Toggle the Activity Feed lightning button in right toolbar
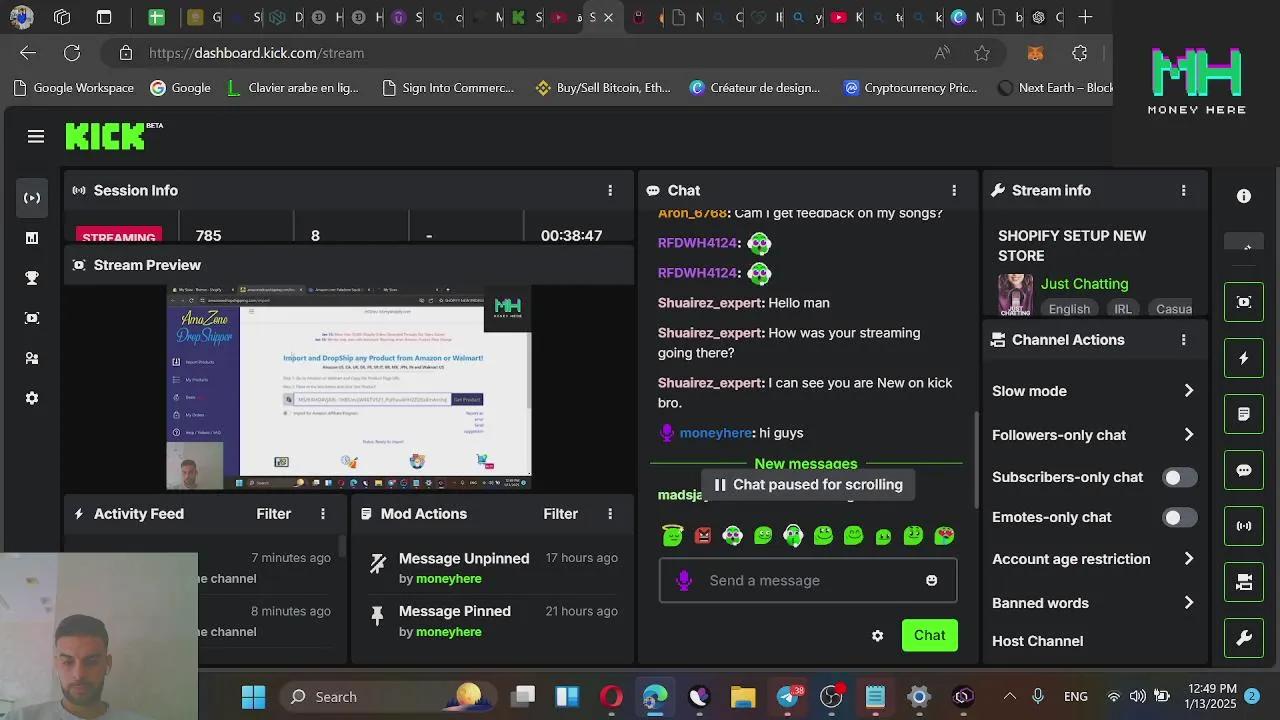The width and height of the screenshot is (1280, 720). (1244, 358)
